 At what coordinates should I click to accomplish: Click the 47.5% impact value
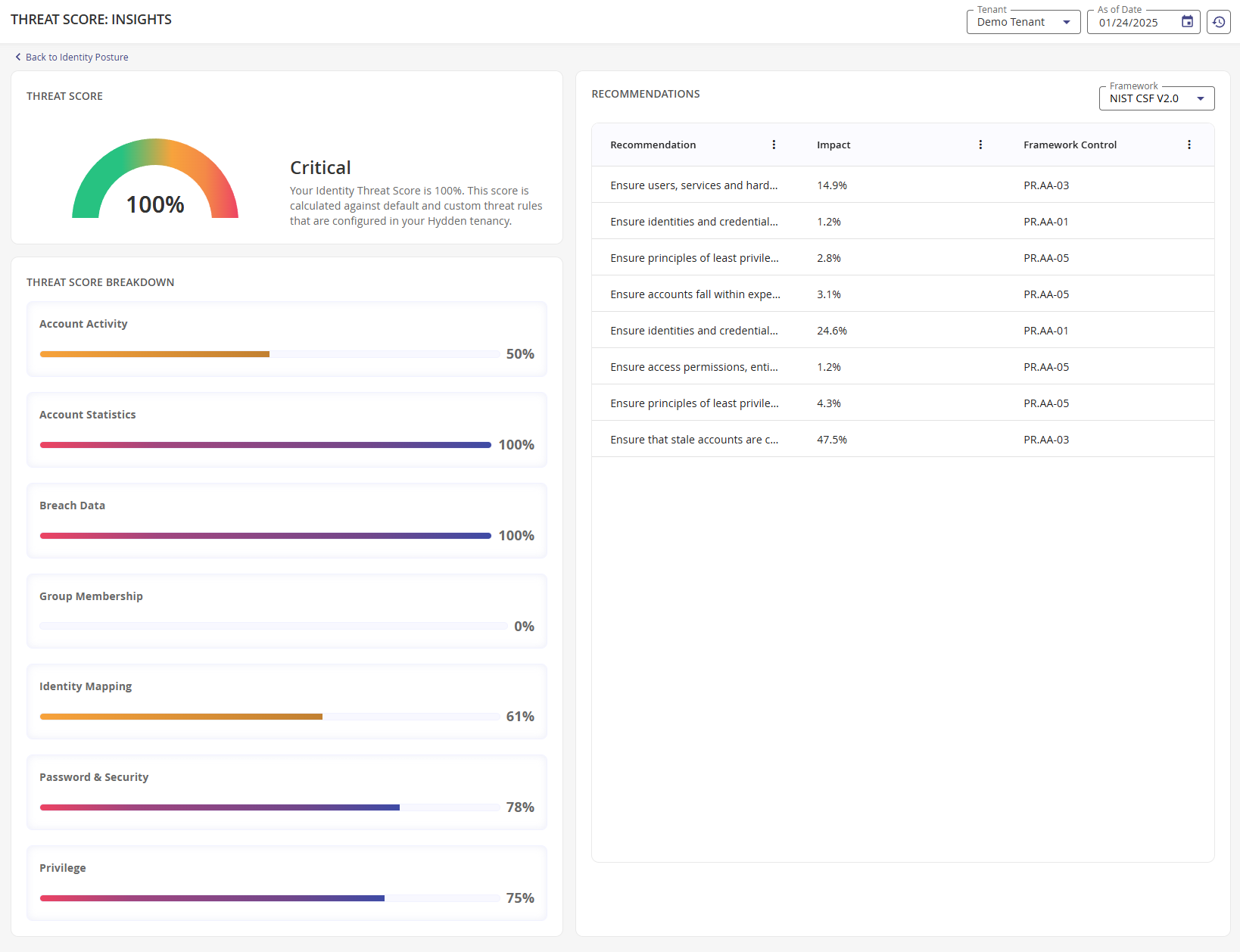coord(832,440)
